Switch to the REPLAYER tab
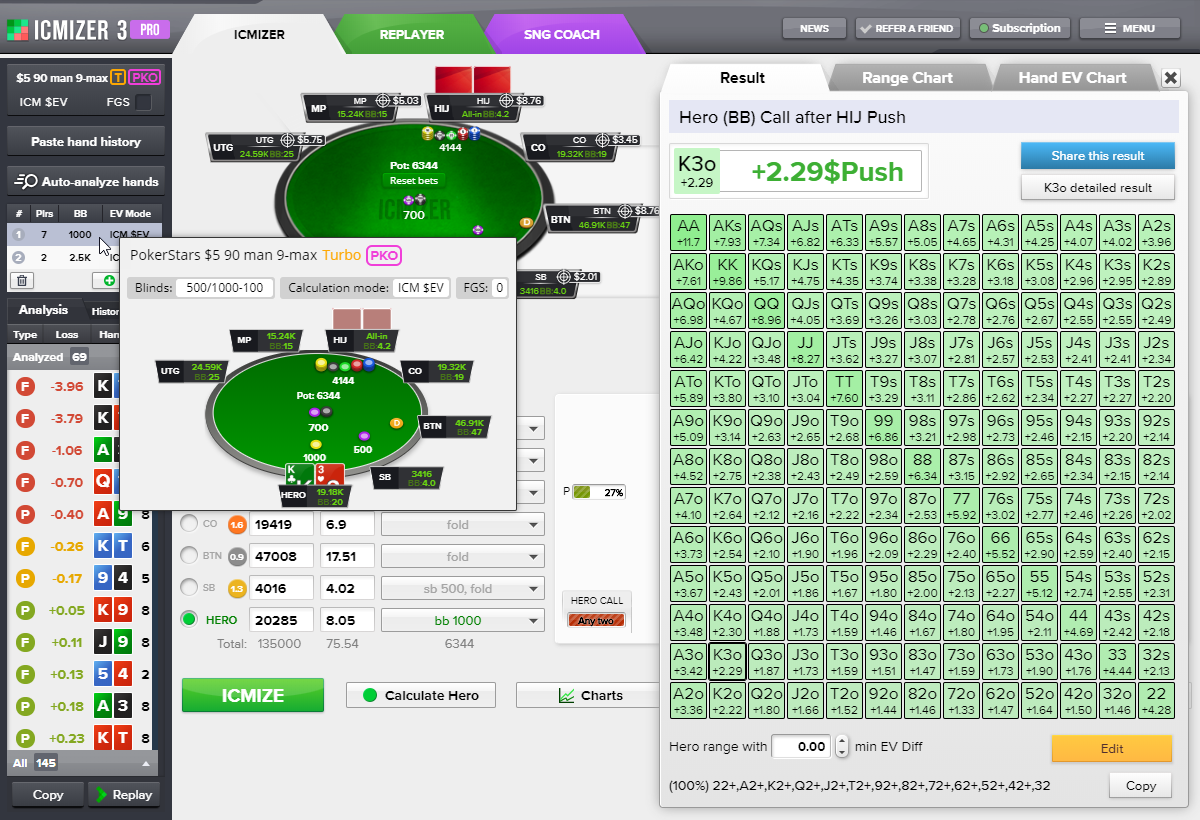Screen dimensions: 1200x820 coord(411,34)
